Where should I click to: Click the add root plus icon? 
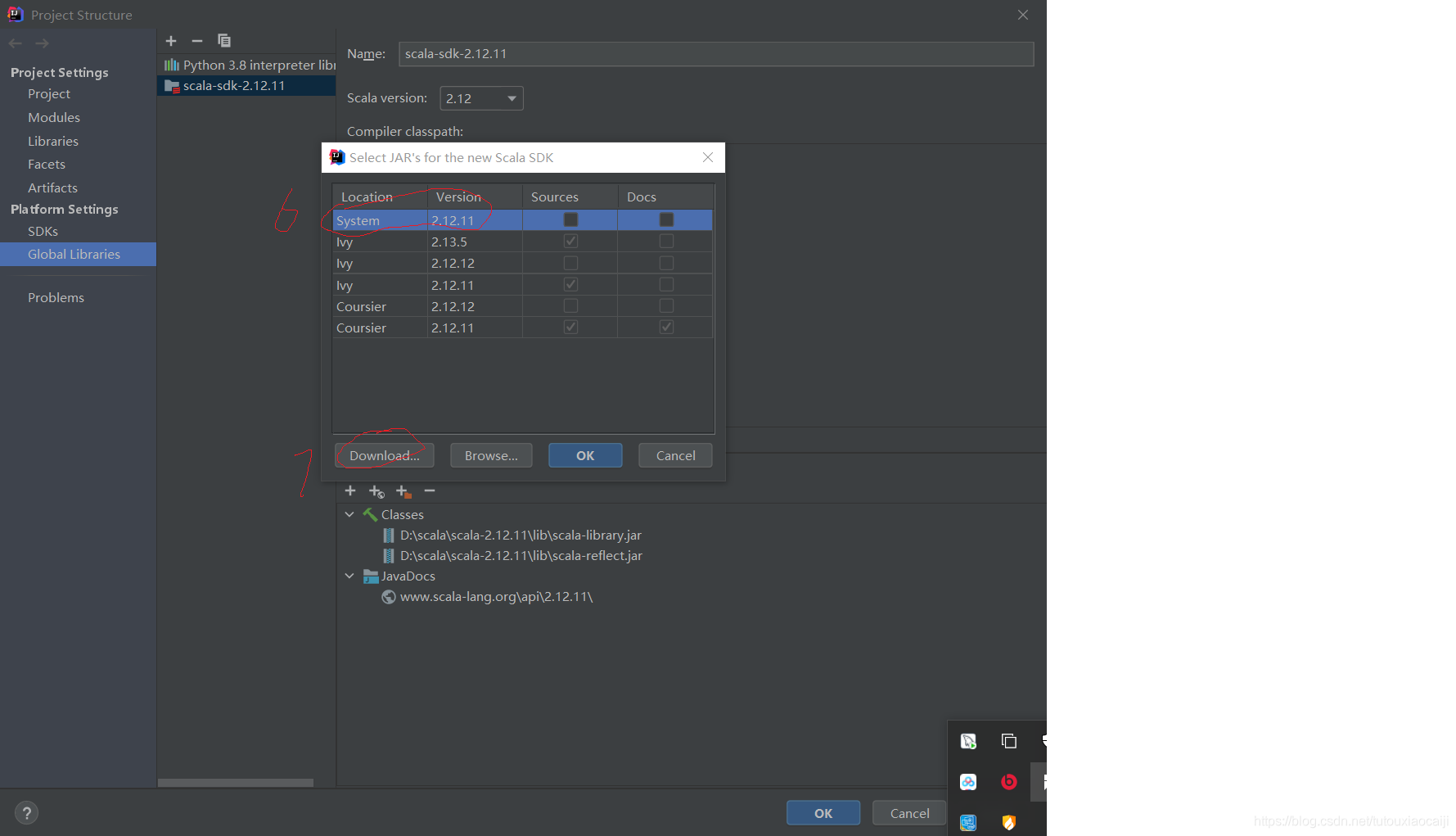[x=350, y=490]
